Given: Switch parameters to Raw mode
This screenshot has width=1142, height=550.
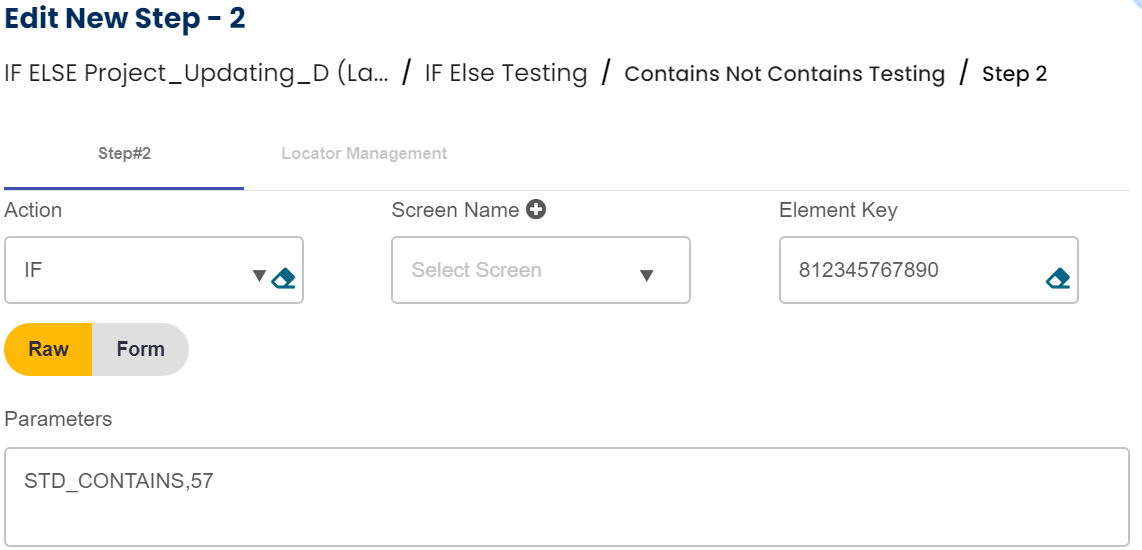Looking at the screenshot, I should (x=48, y=349).
